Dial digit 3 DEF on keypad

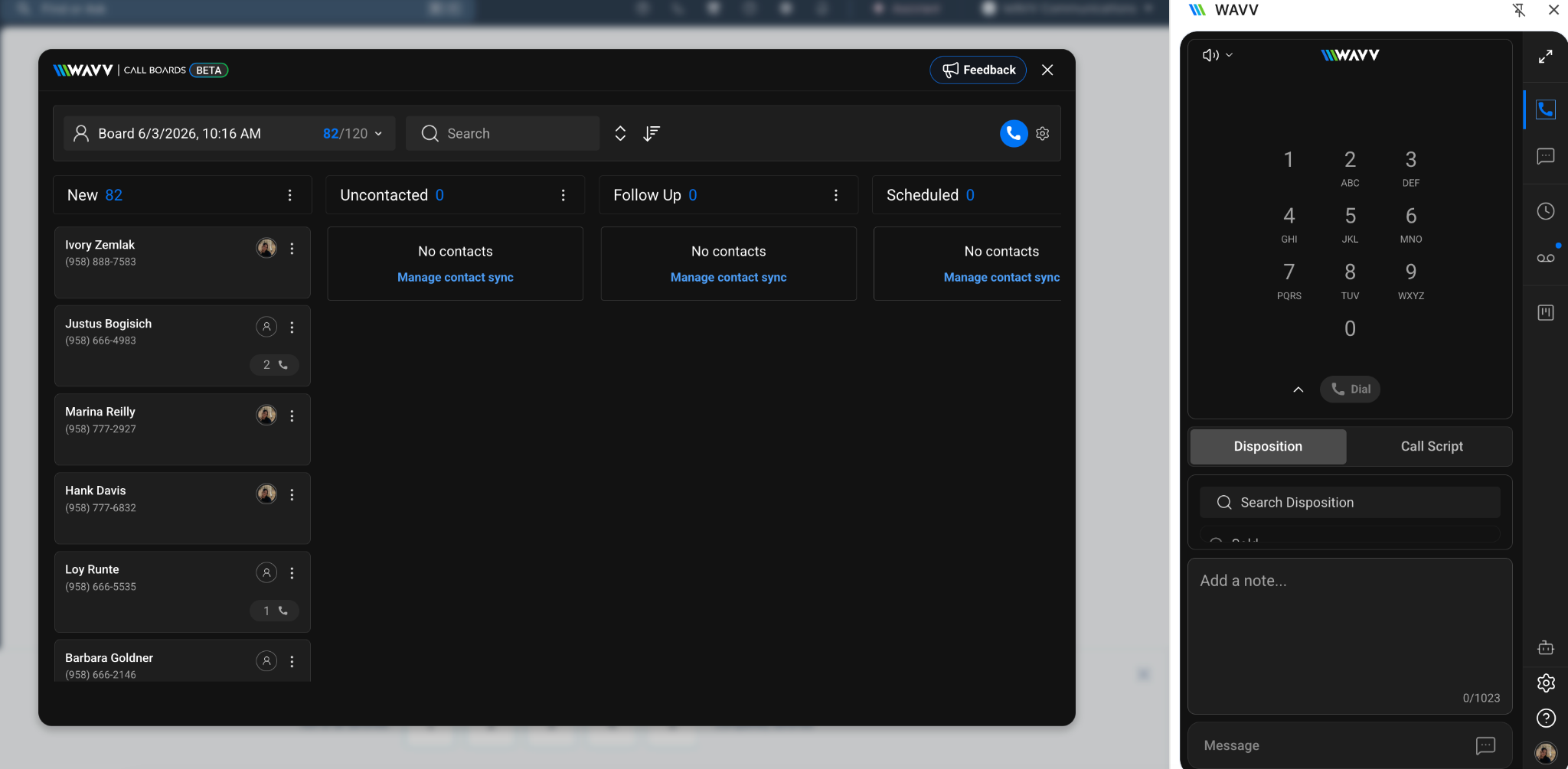tap(1411, 168)
